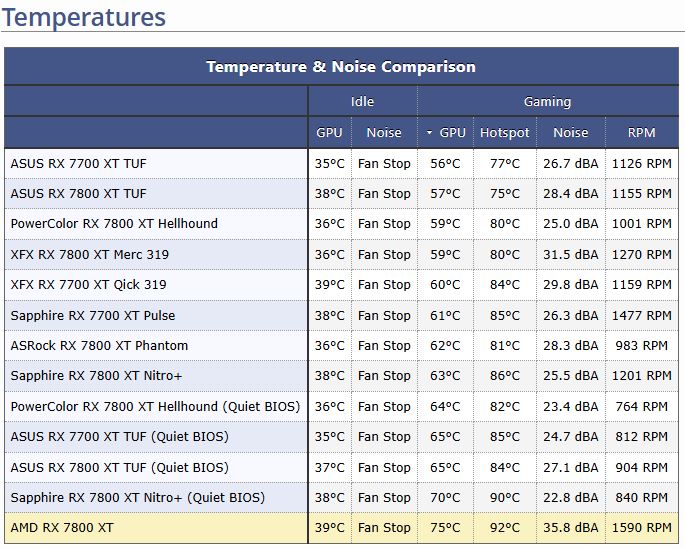
Task: Click the 24.7 dBA noise value
Action: 571,437
